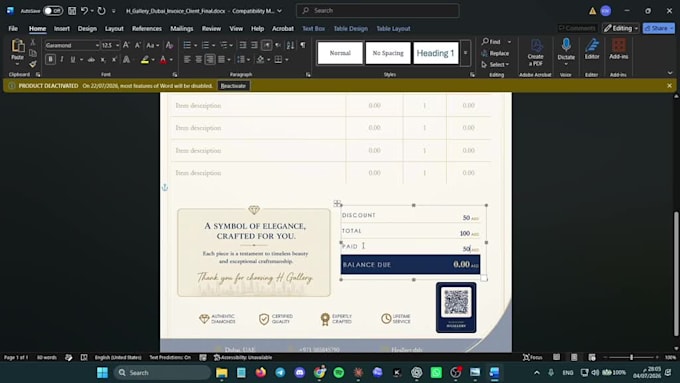This screenshot has height=383, width=680.
Task: Open the Garamond font name dropdown
Action: point(97,45)
